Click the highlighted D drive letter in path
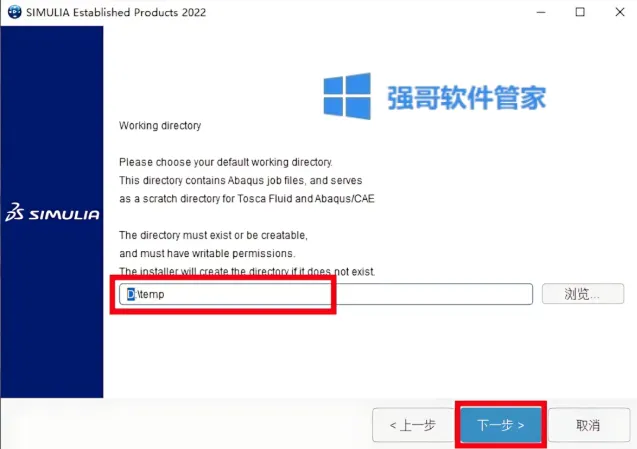 point(131,294)
